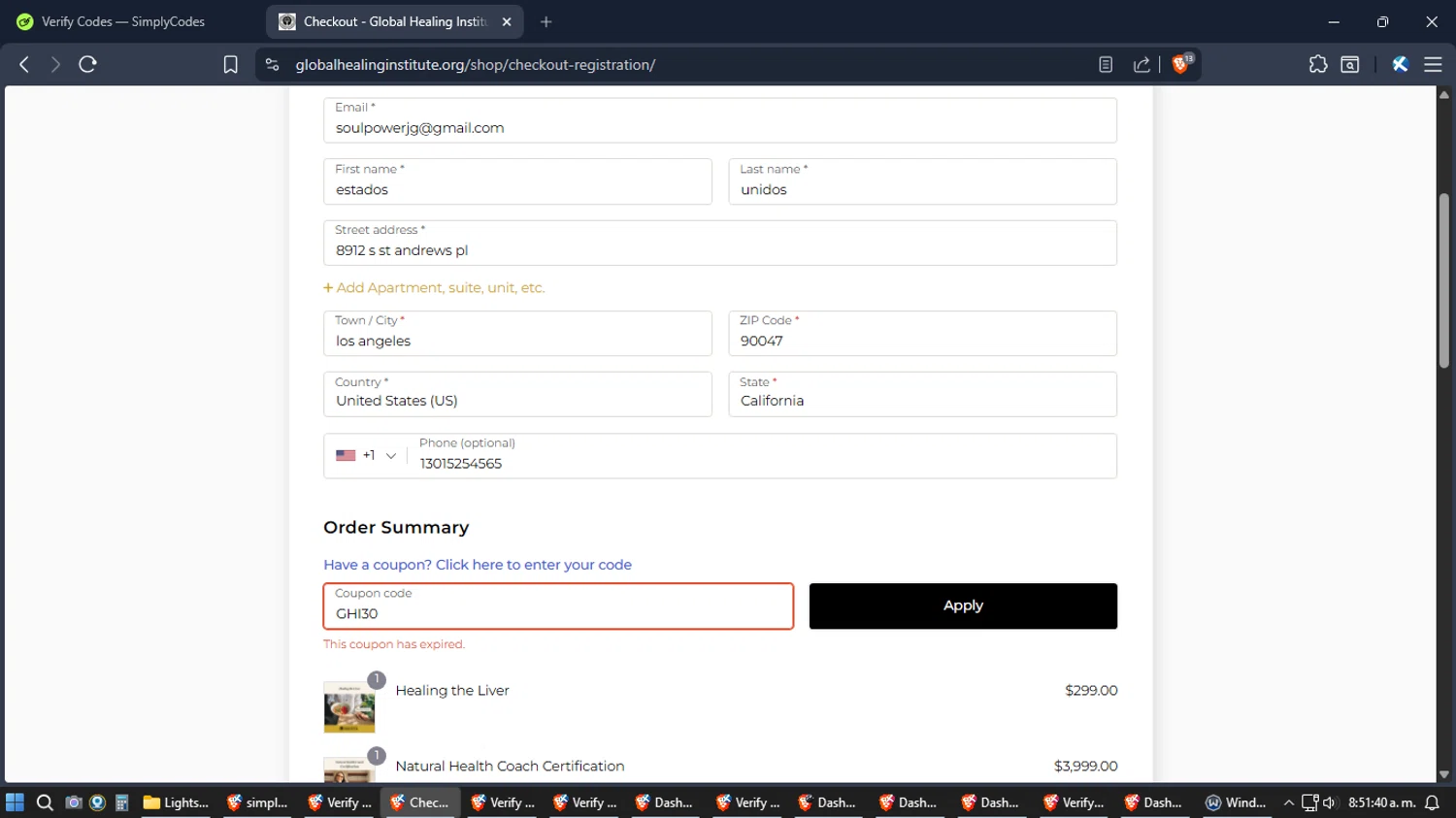Screen dimensions: 1456x818
Task: Focus the First name field
Action: (517, 181)
